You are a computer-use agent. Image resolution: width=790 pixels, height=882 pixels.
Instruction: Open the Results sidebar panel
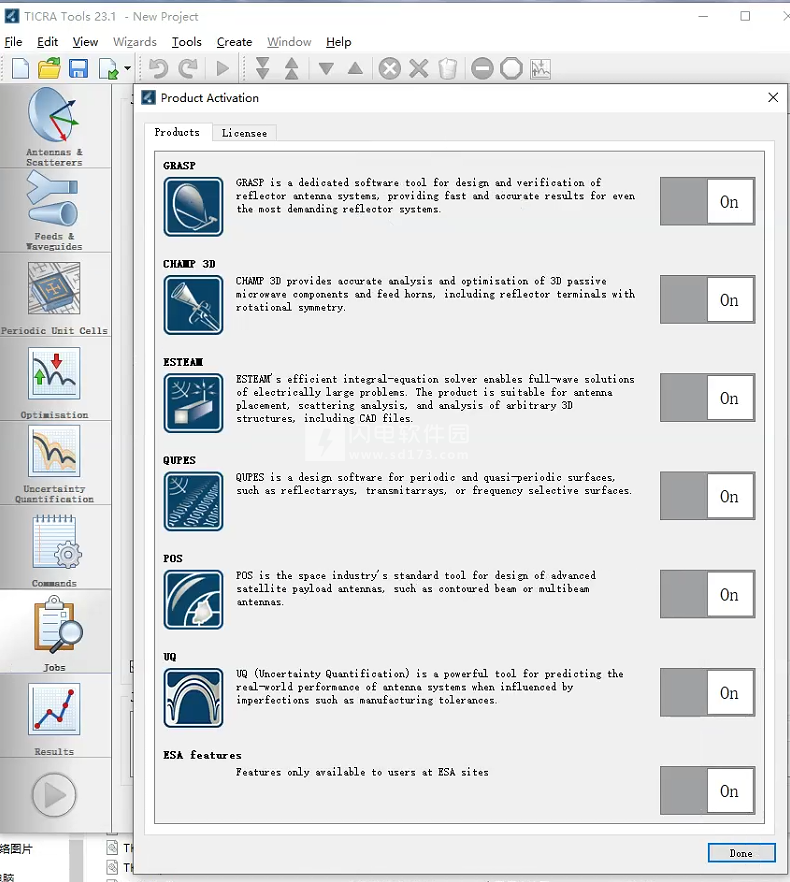(54, 716)
